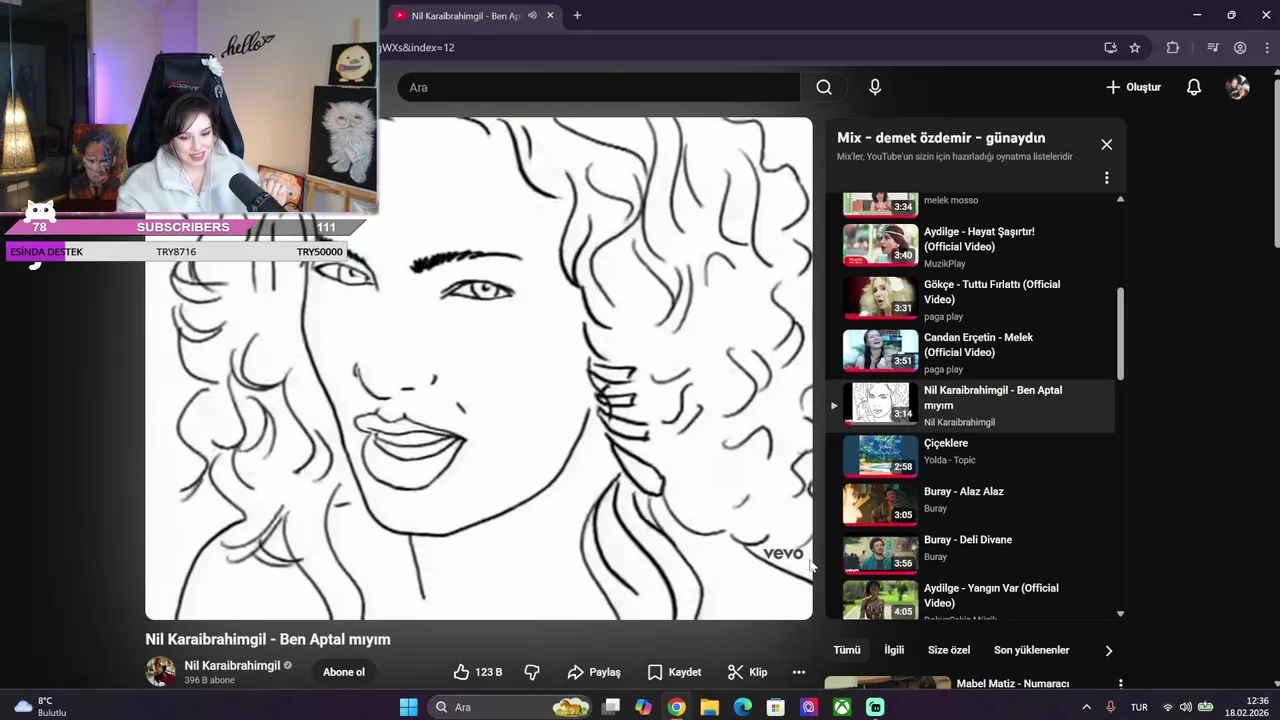This screenshot has width=1280, height=720.
Task: Show hidden tray icons chevron
Action: tap(1087, 707)
